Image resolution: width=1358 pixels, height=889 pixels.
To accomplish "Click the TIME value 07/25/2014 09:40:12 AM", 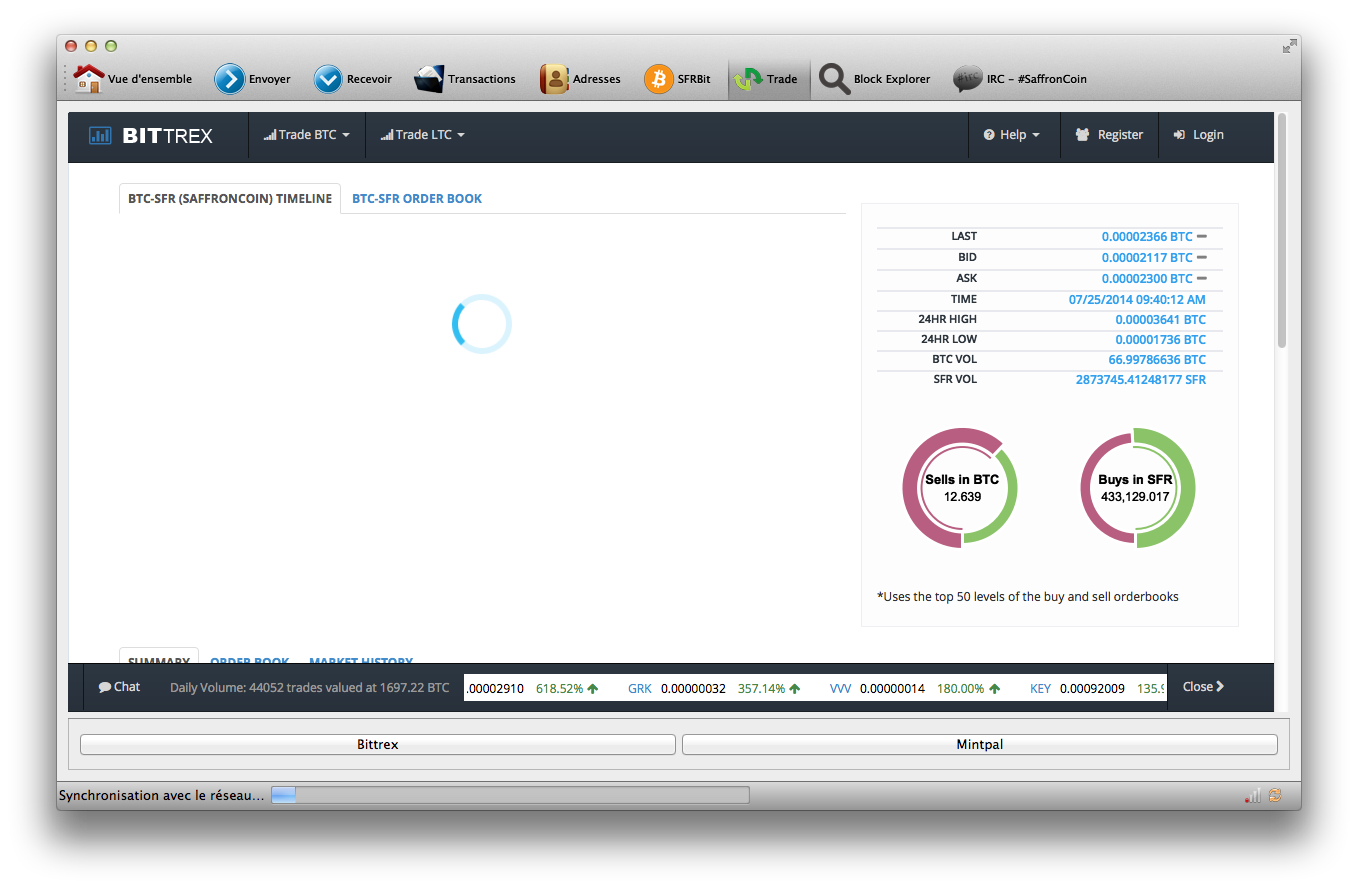I will [x=1137, y=299].
